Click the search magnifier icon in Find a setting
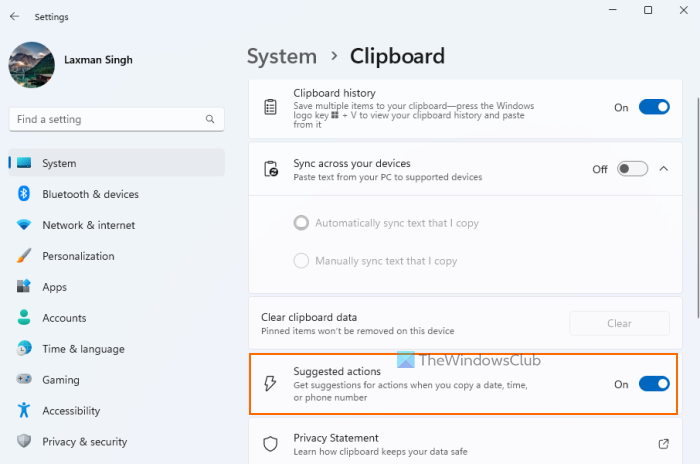 (x=211, y=119)
